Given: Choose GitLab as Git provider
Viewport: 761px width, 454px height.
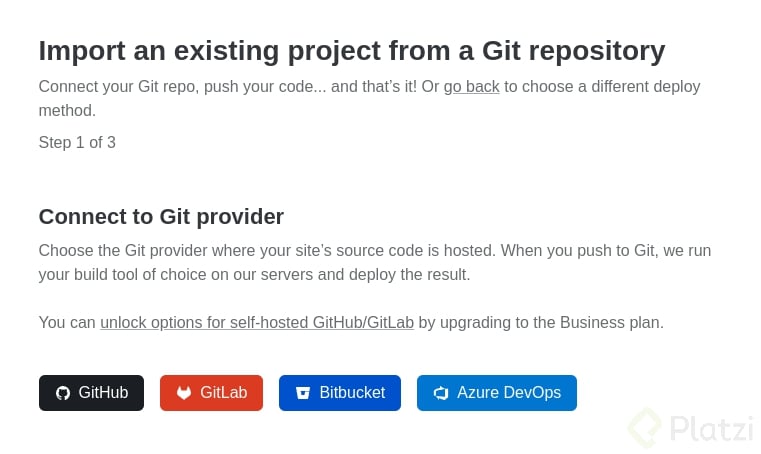Looking at the screenshot, I should click(x=211, y=393).
